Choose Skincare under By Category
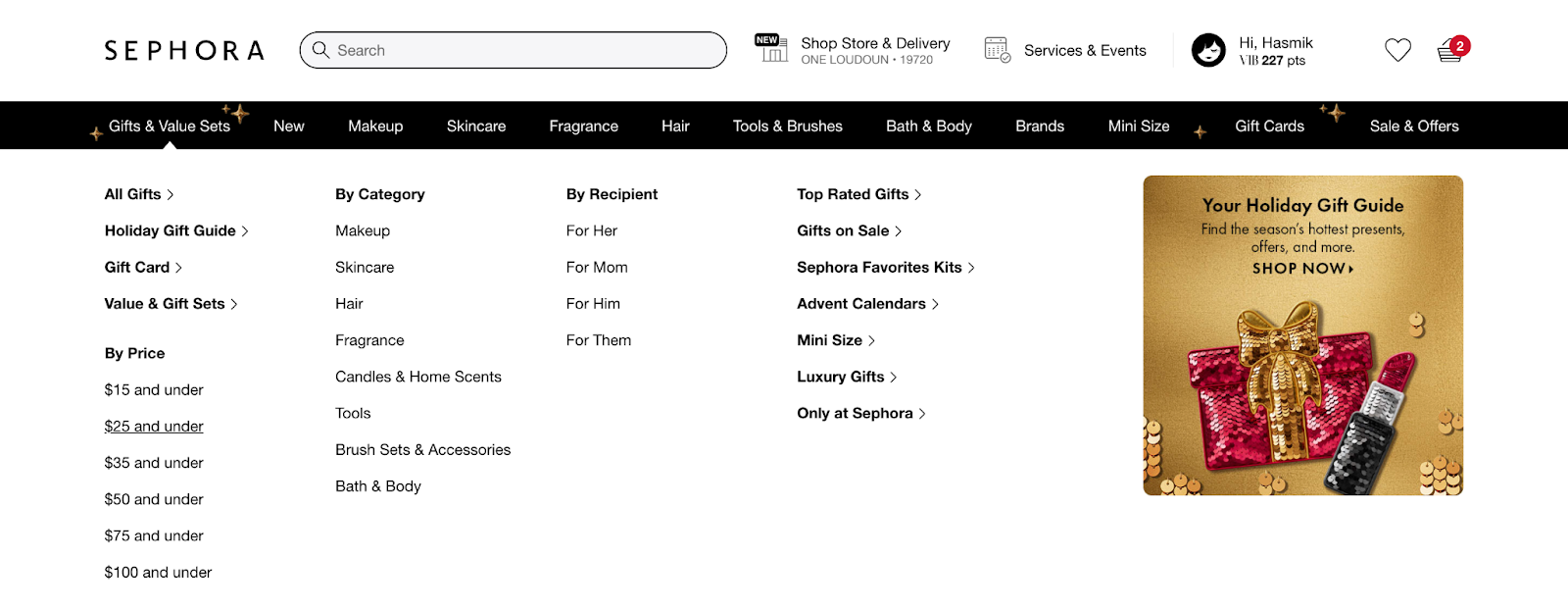 365,267
